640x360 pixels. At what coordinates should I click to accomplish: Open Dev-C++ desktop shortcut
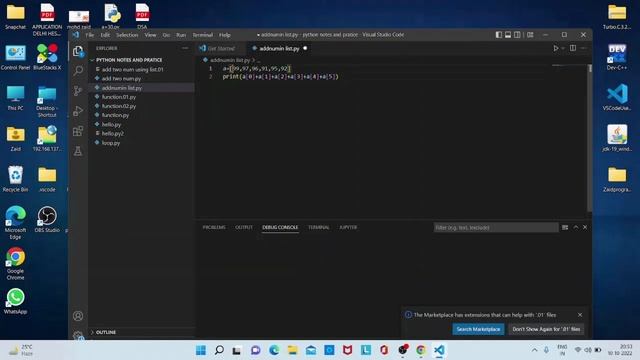coord(617,57)
